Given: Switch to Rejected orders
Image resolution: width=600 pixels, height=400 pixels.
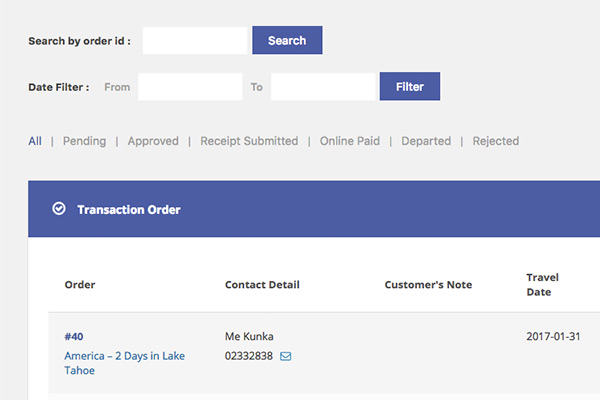Looking at the screenshot, I should [x=496, y=141].
